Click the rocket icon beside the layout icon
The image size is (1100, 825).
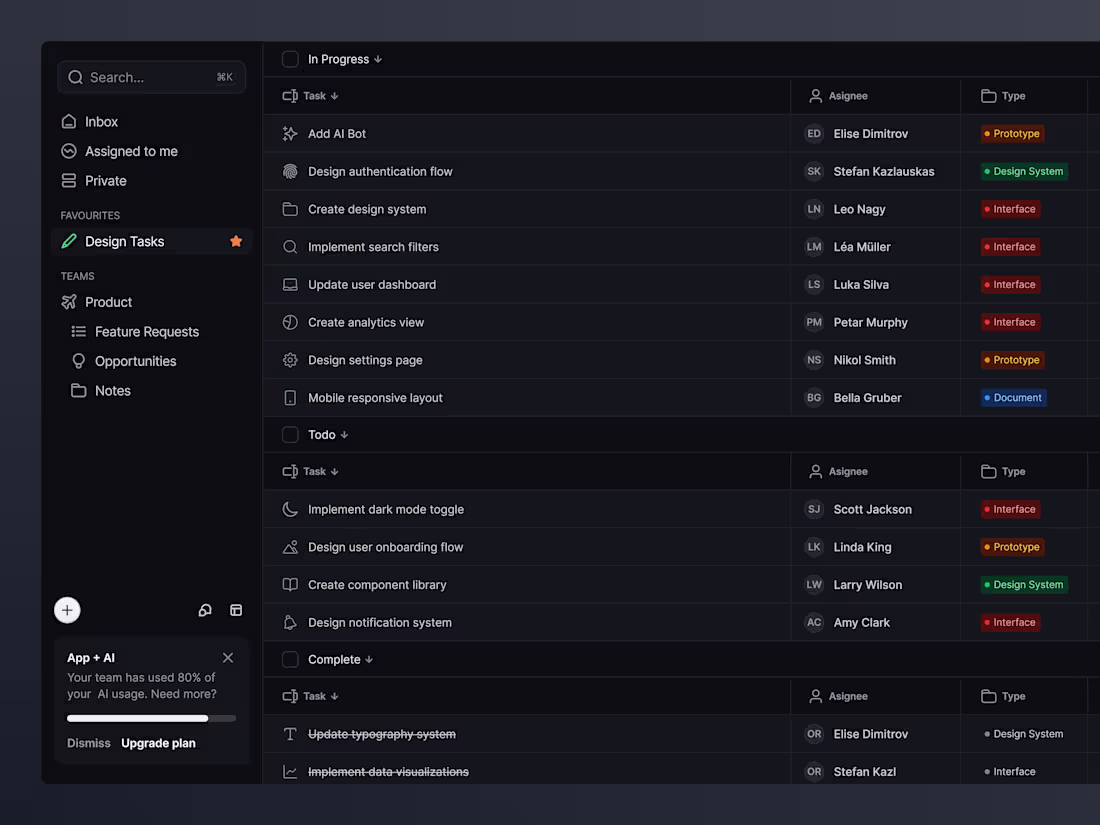click(205, 610)
